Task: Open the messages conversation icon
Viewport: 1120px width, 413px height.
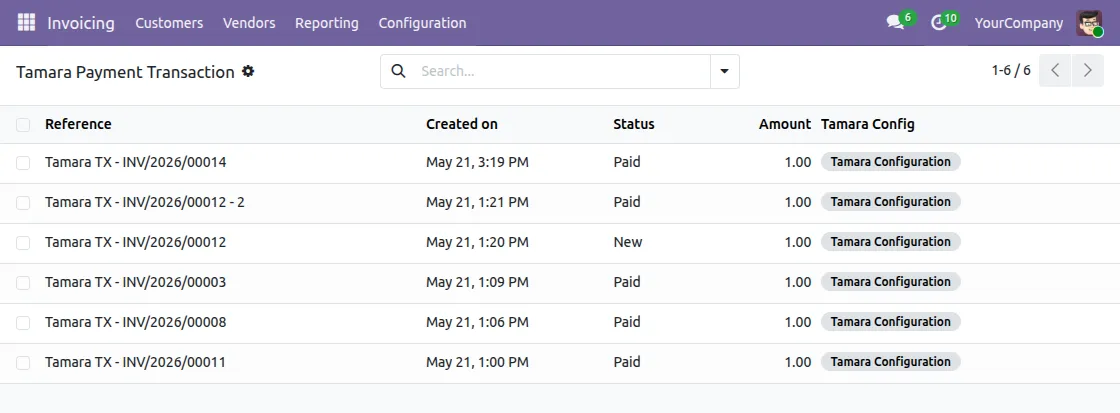Action: [x=895, y=23]
